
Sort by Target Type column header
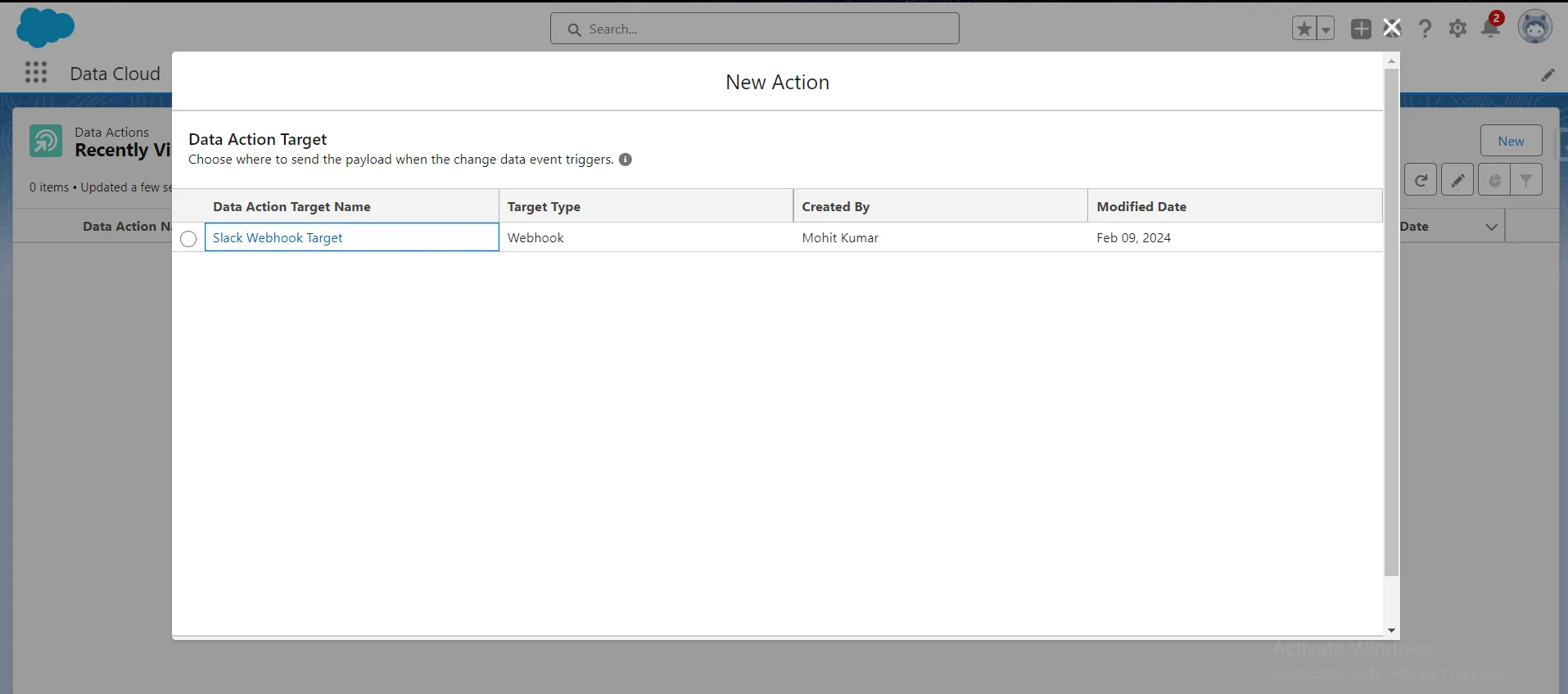544,207
